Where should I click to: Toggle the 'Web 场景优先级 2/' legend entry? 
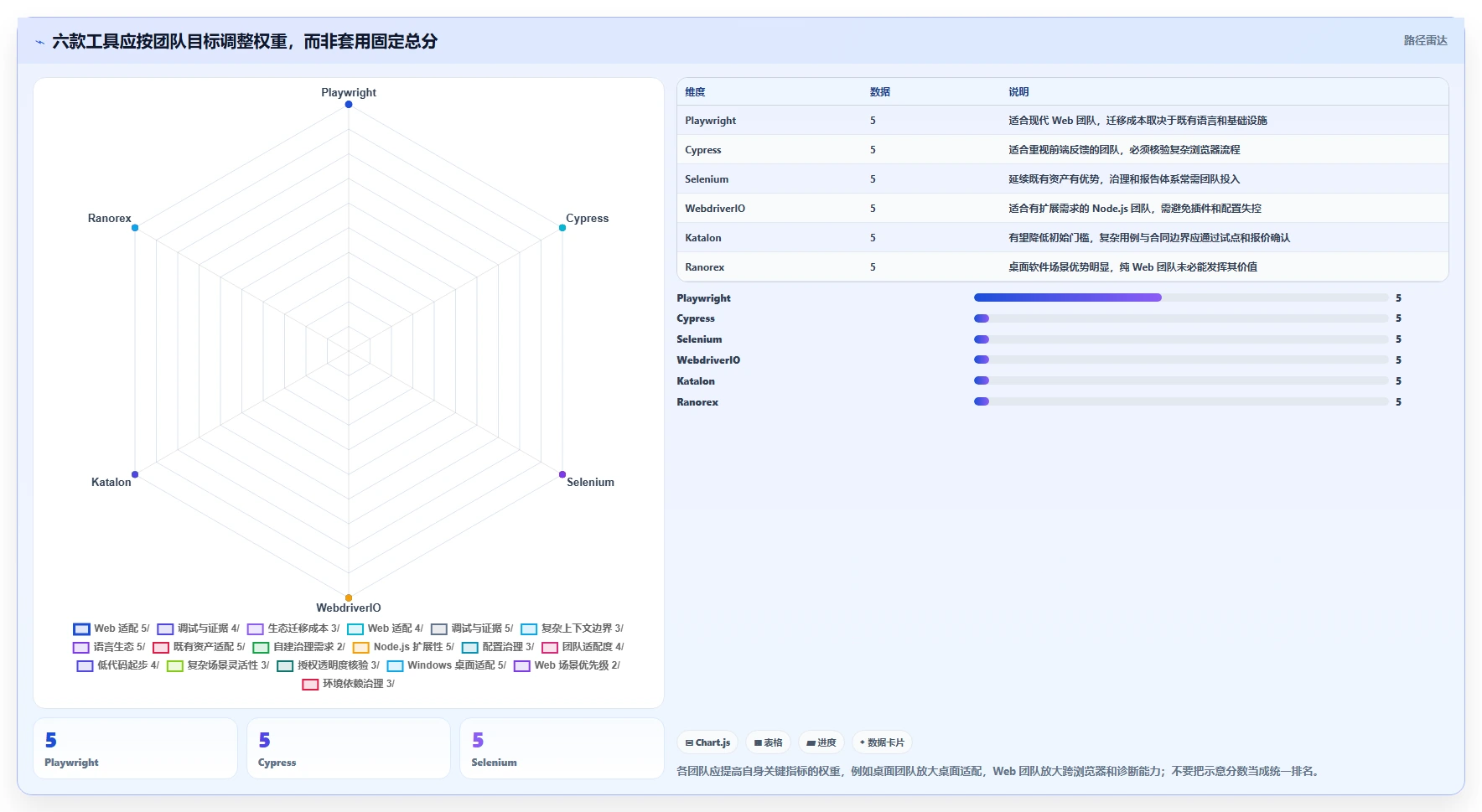pos(567,665)
